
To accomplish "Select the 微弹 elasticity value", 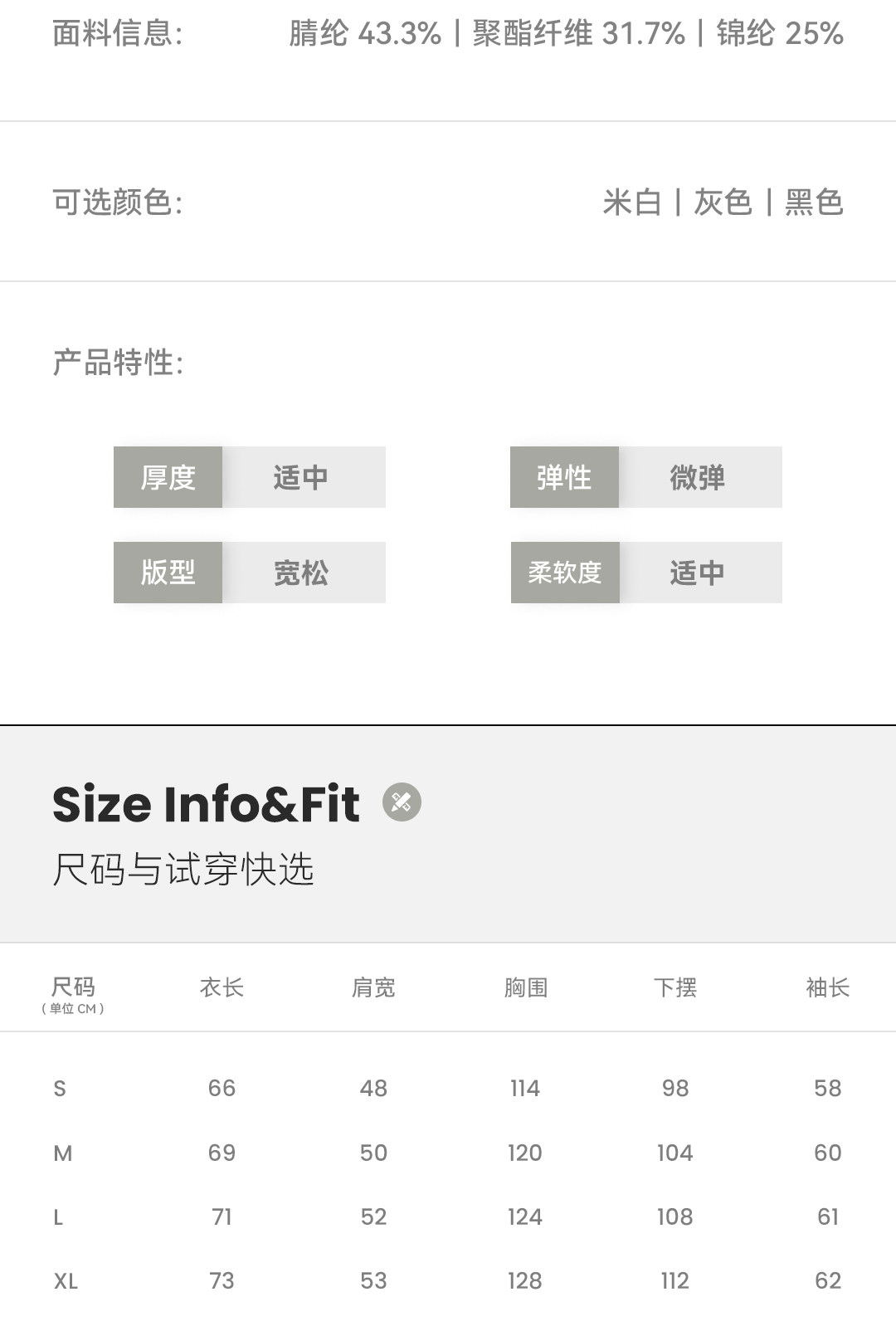I will [698, 477].
